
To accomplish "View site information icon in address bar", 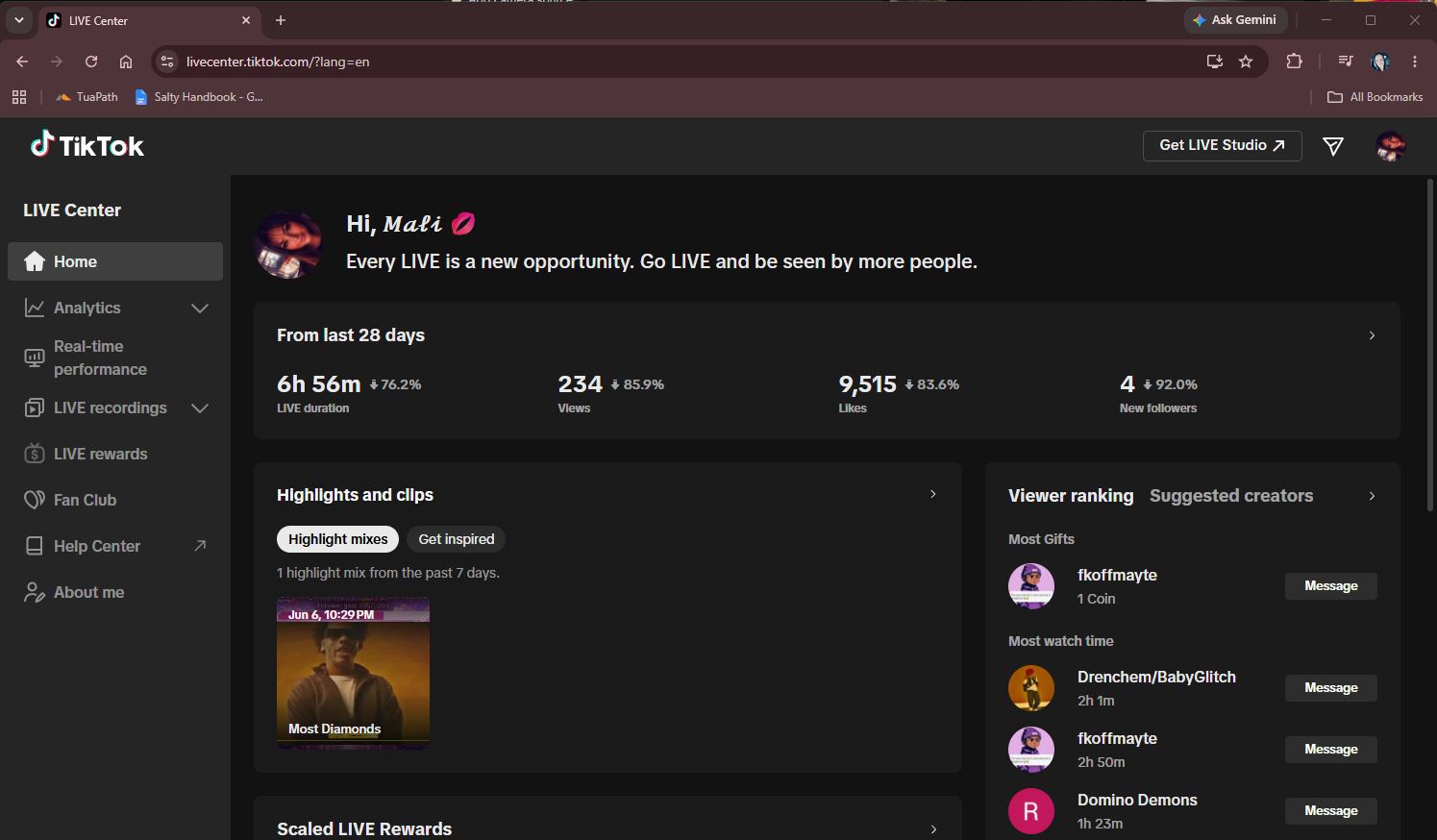I will (x=167, y=62).
